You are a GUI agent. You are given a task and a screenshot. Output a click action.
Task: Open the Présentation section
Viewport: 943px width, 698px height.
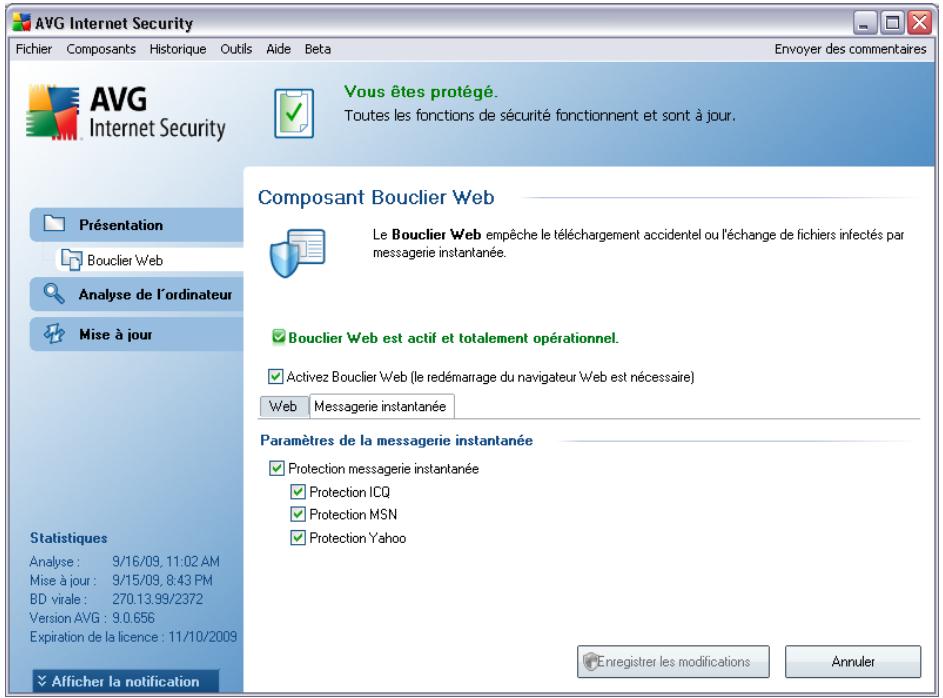tap(137, 225)
